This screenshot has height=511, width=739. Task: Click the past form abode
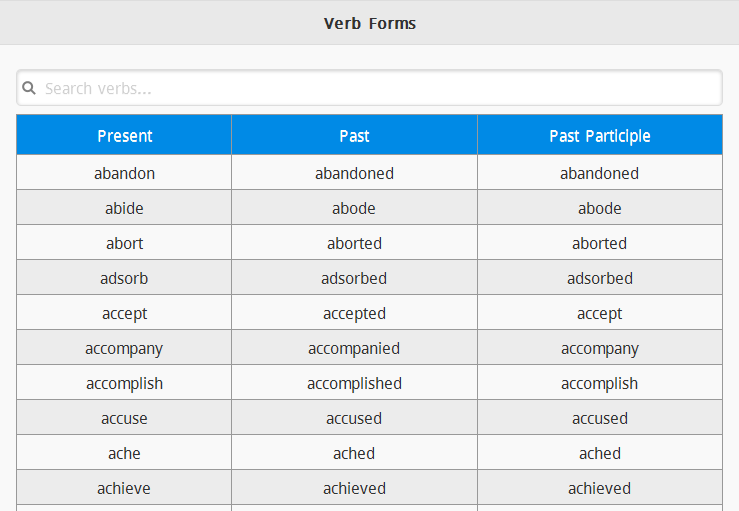(x=354, y=208)
